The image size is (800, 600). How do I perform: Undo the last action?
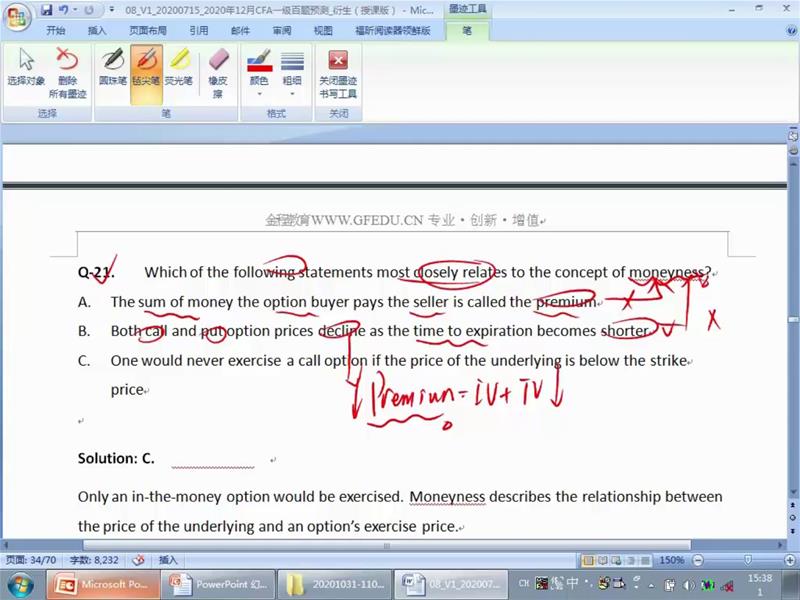pos(63,10)
